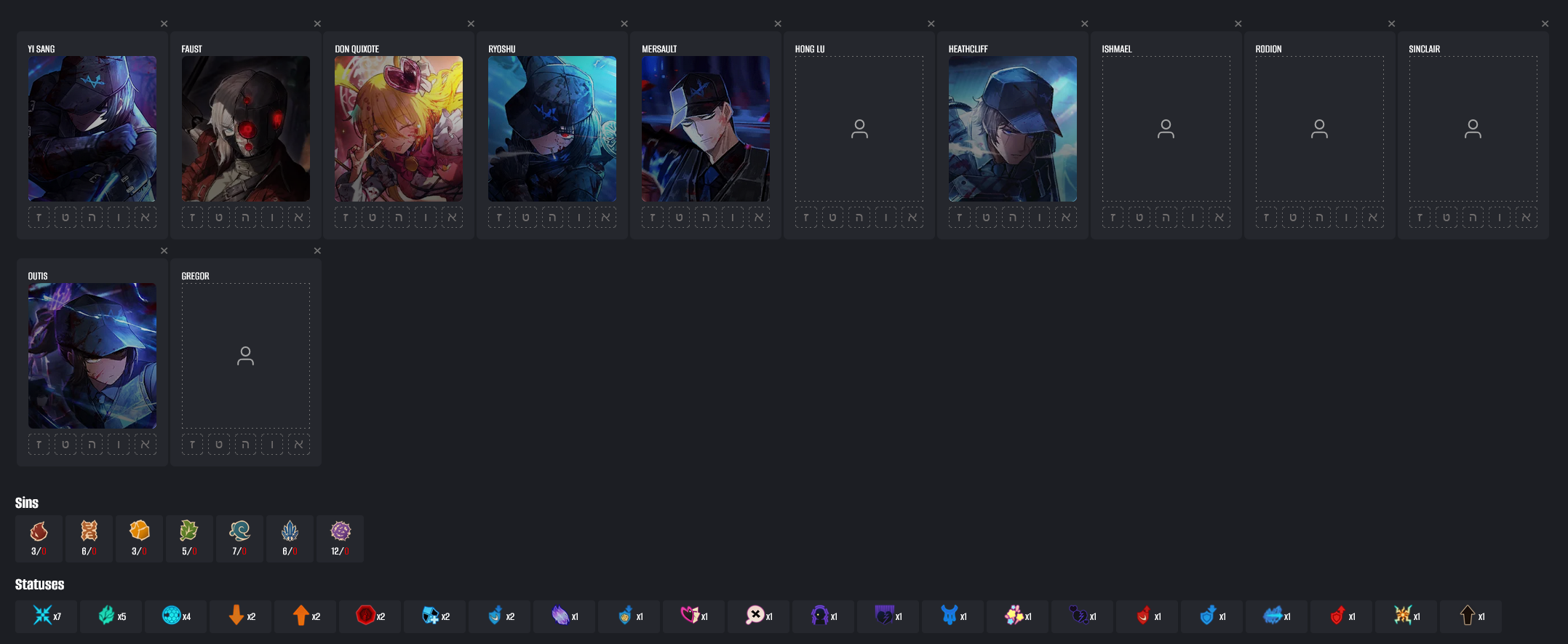Close the Gregor card
This screenshot has width=1568, height=644.
pyautogui.click(x=317, y=251)
